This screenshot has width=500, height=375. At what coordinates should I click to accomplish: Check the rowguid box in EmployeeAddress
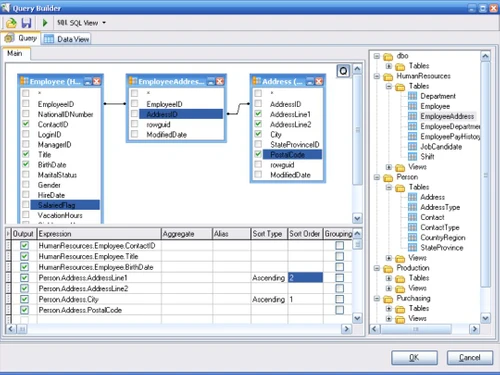(x=134, y=124)
